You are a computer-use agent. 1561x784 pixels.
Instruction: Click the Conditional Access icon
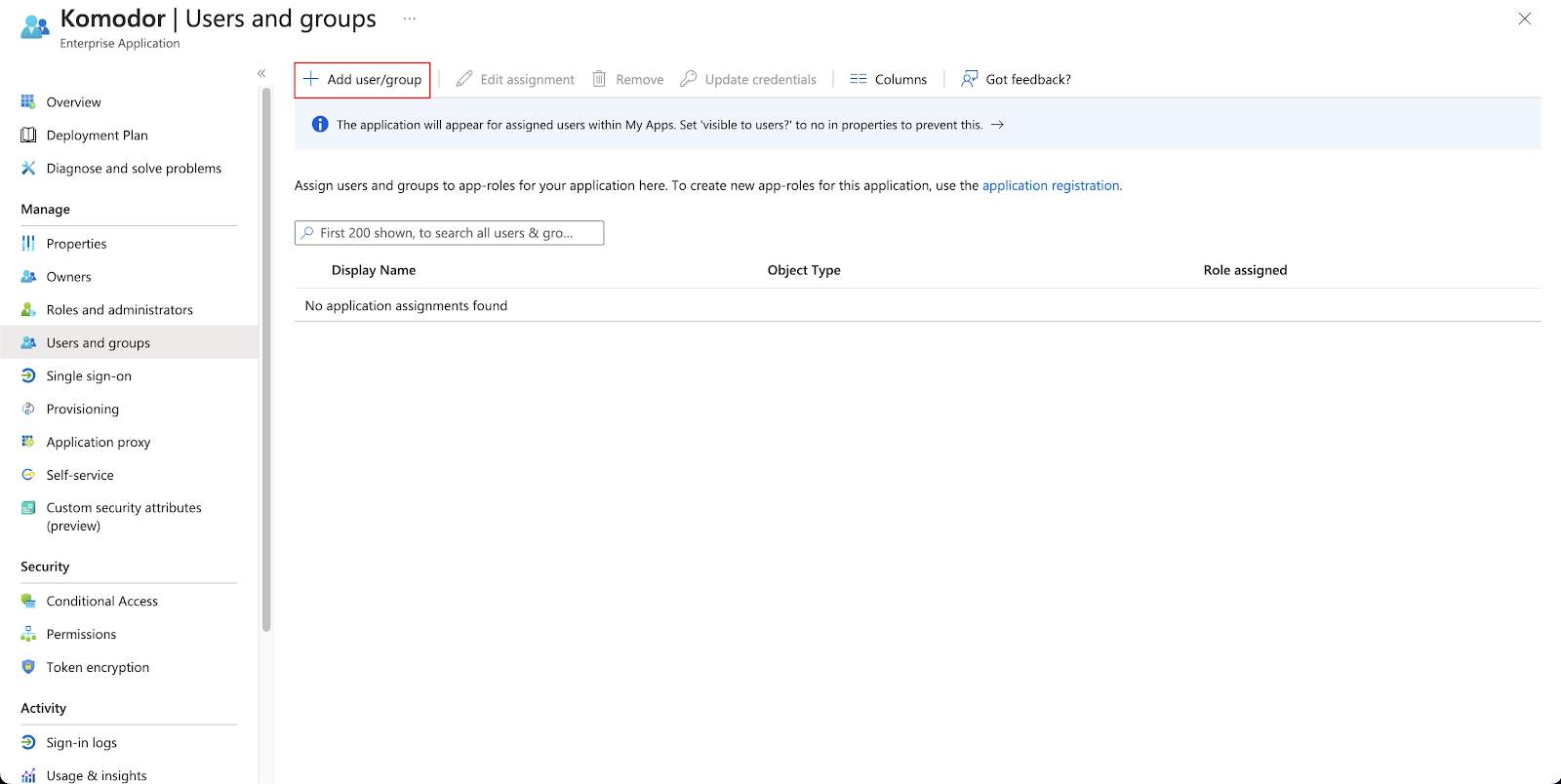[x=28, y=601]
